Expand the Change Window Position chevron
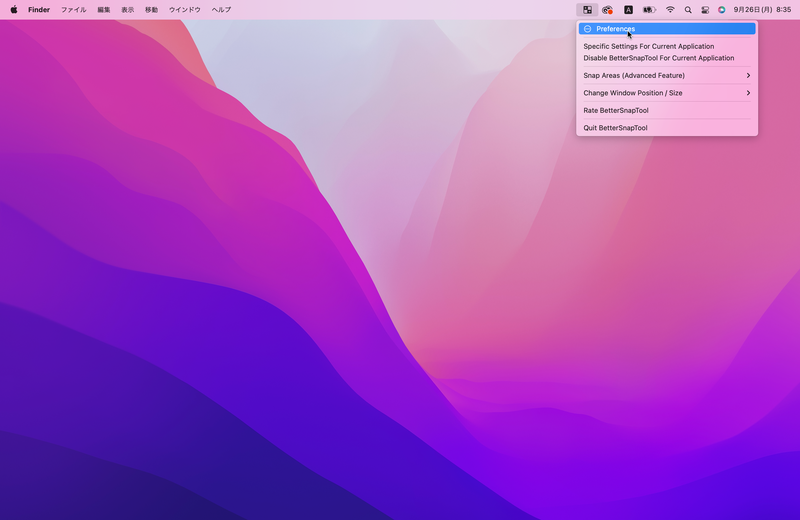 coord(748,93)
